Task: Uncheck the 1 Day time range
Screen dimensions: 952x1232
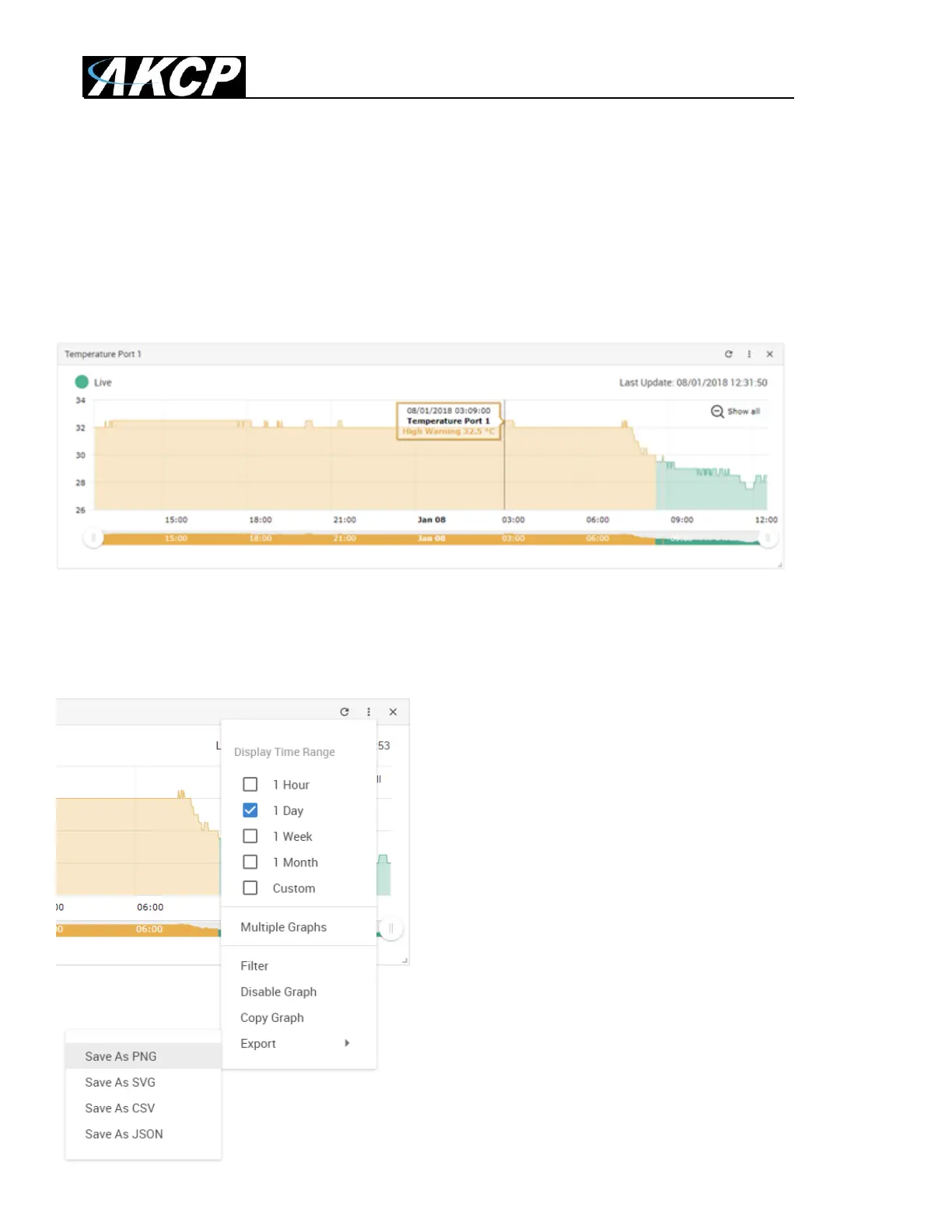Action: 250,810
